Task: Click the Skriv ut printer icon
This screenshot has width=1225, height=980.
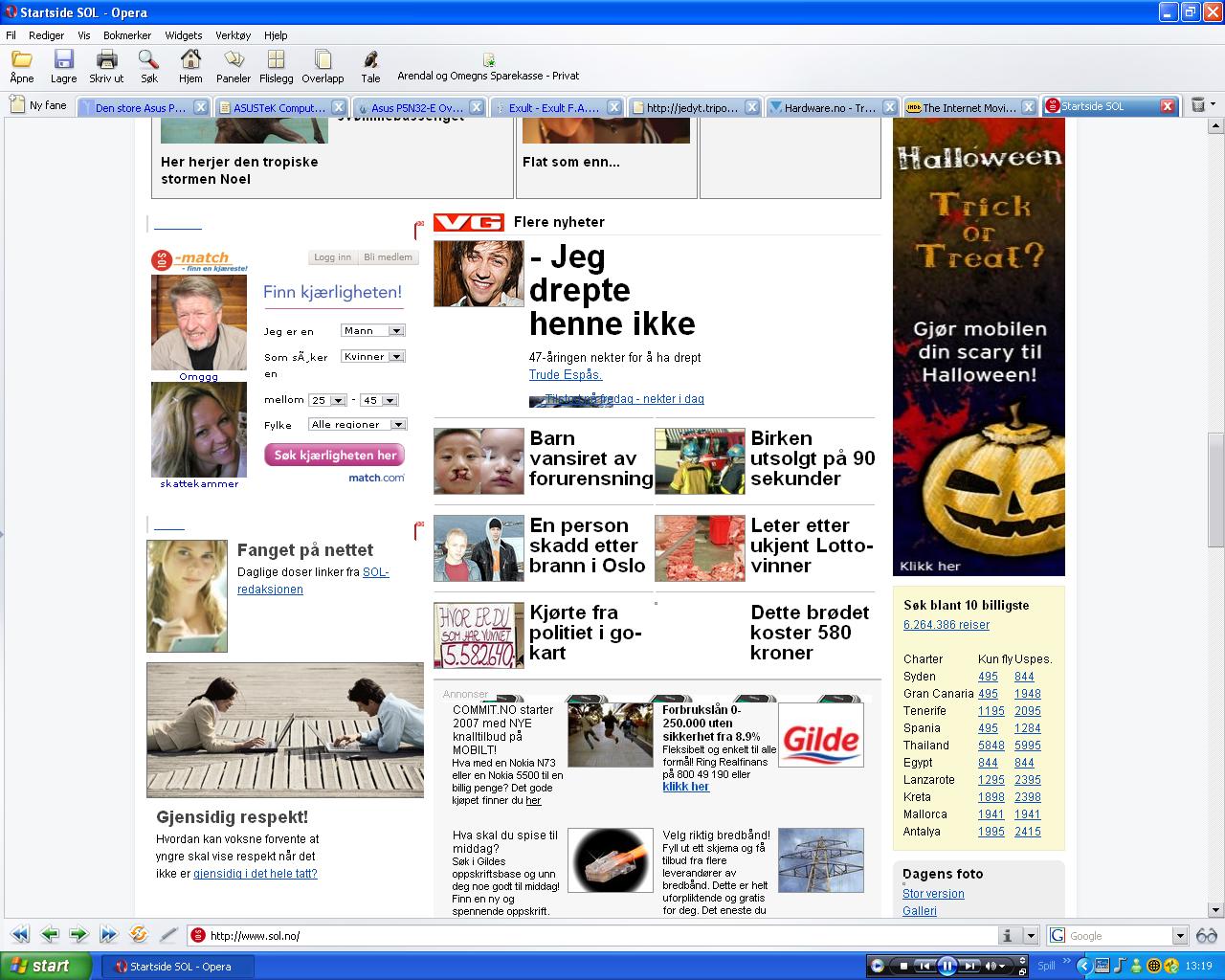Action: (x=106, y=59)
